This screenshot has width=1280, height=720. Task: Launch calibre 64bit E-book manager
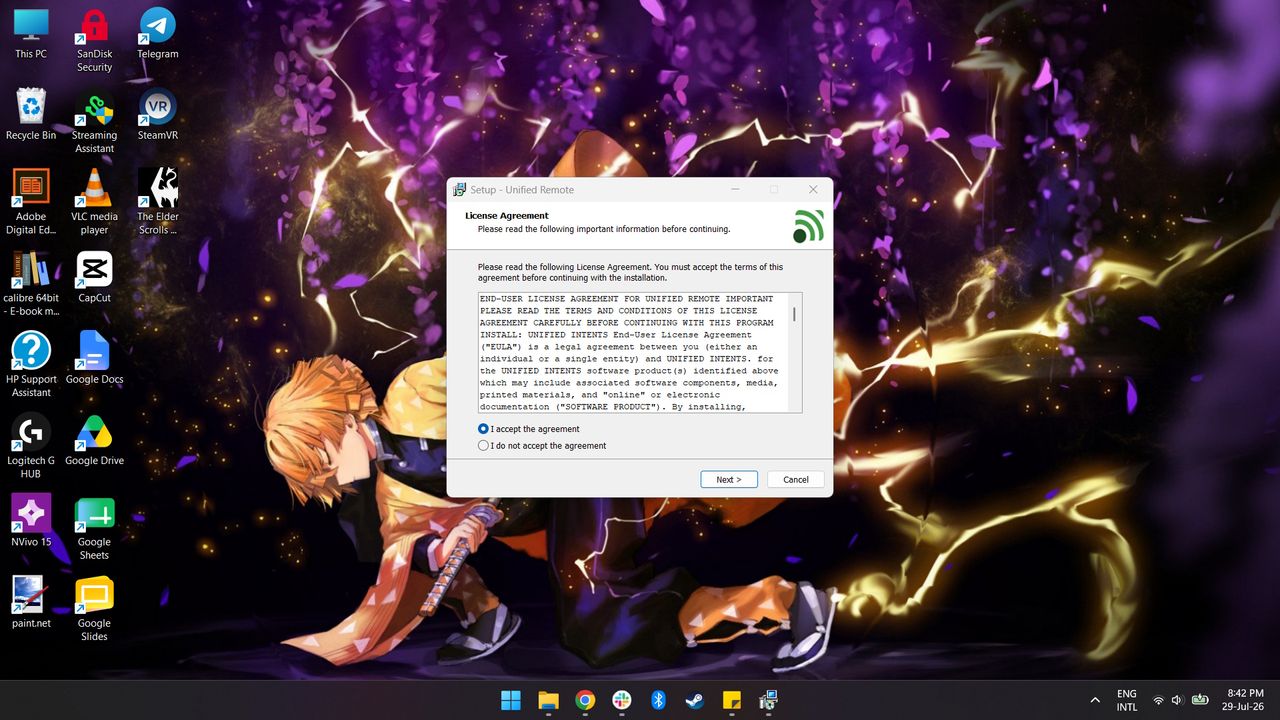tap(31, 283)
